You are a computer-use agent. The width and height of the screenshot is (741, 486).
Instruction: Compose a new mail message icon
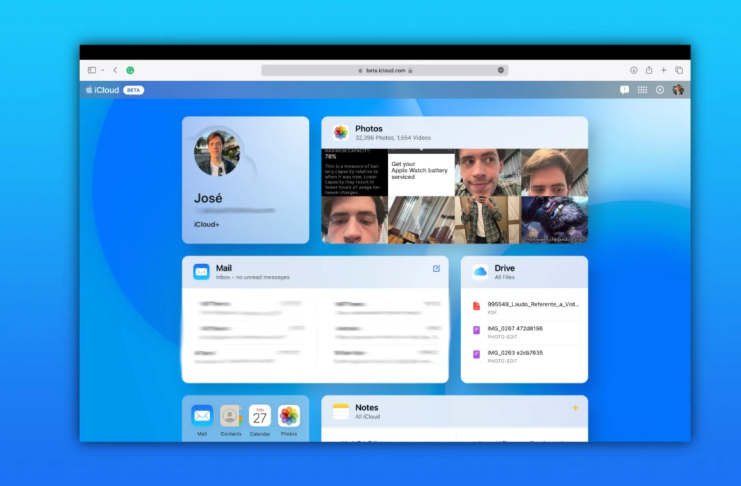pyautogui.click(x=436, y=269)
